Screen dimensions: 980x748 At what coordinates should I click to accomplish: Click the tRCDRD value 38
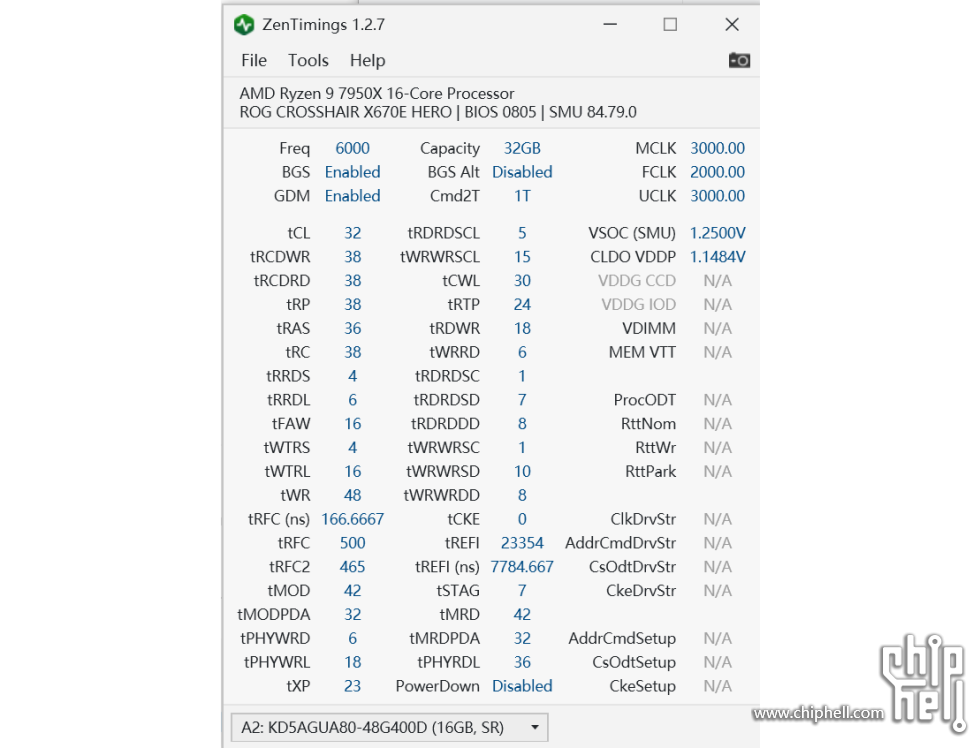click(352, 281)
